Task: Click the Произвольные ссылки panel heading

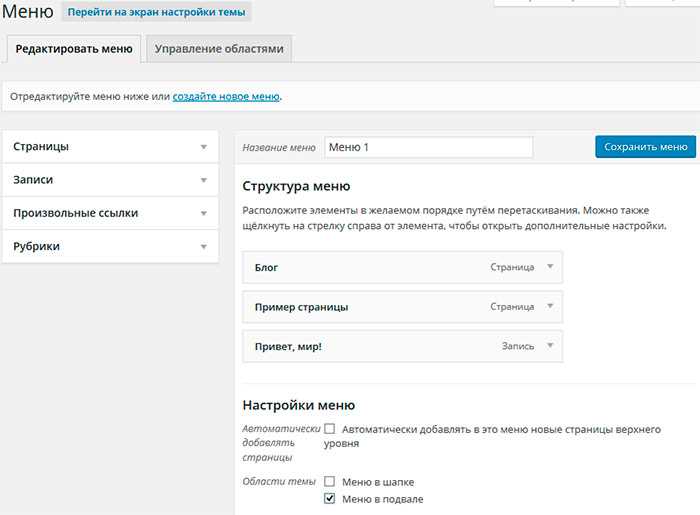Action: (x=76, y=213)
